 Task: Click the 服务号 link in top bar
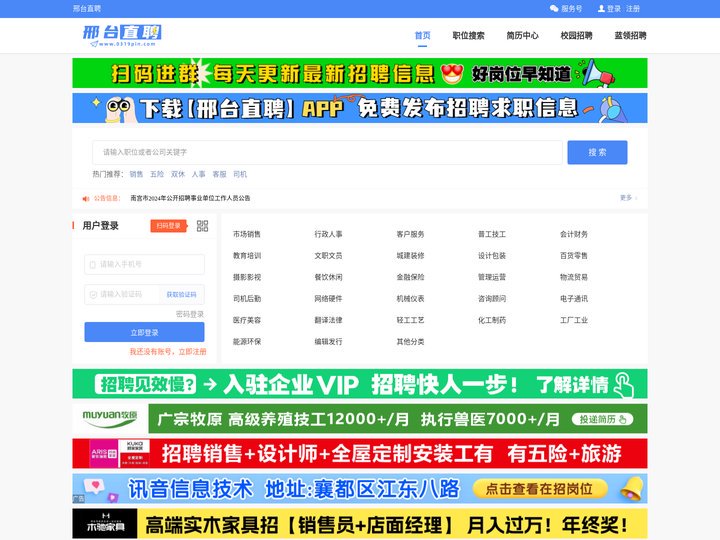[572, 9]
